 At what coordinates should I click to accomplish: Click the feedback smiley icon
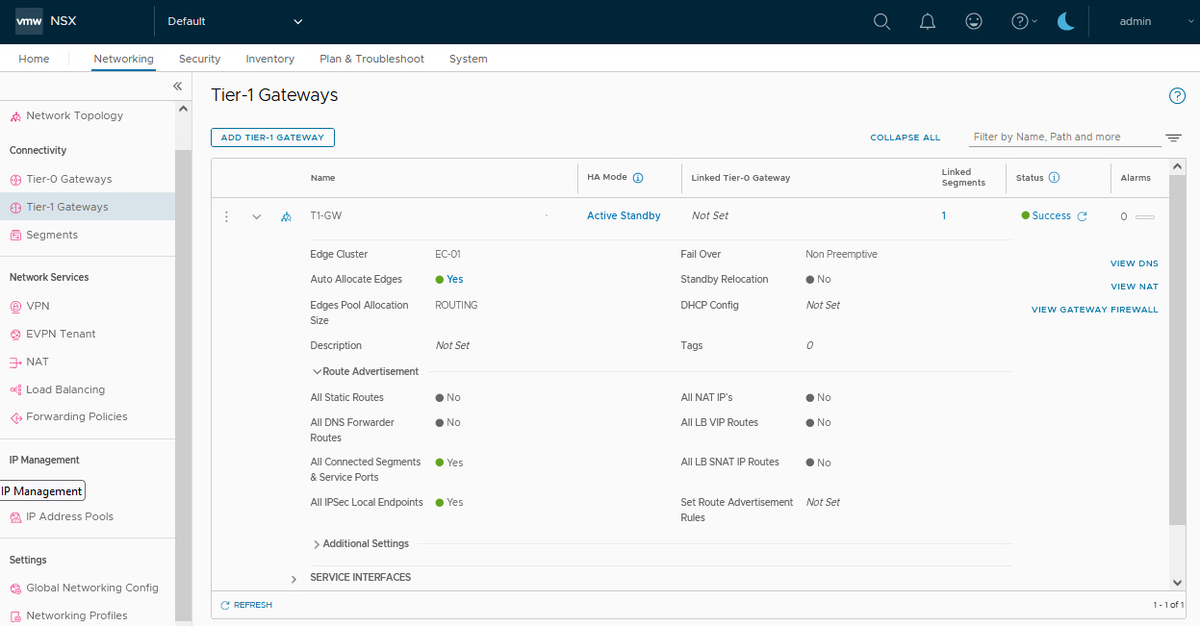coord(973,21)
